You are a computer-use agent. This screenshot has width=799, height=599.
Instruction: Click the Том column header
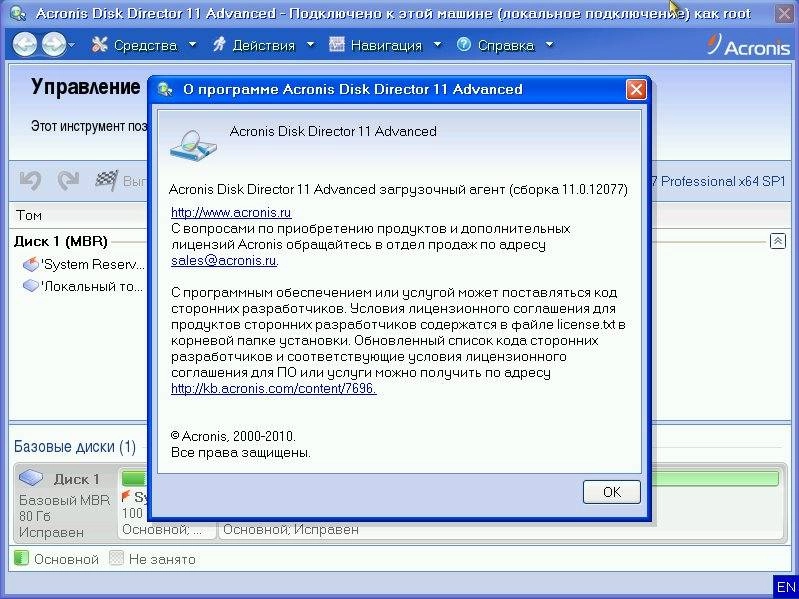pos(29,215)
